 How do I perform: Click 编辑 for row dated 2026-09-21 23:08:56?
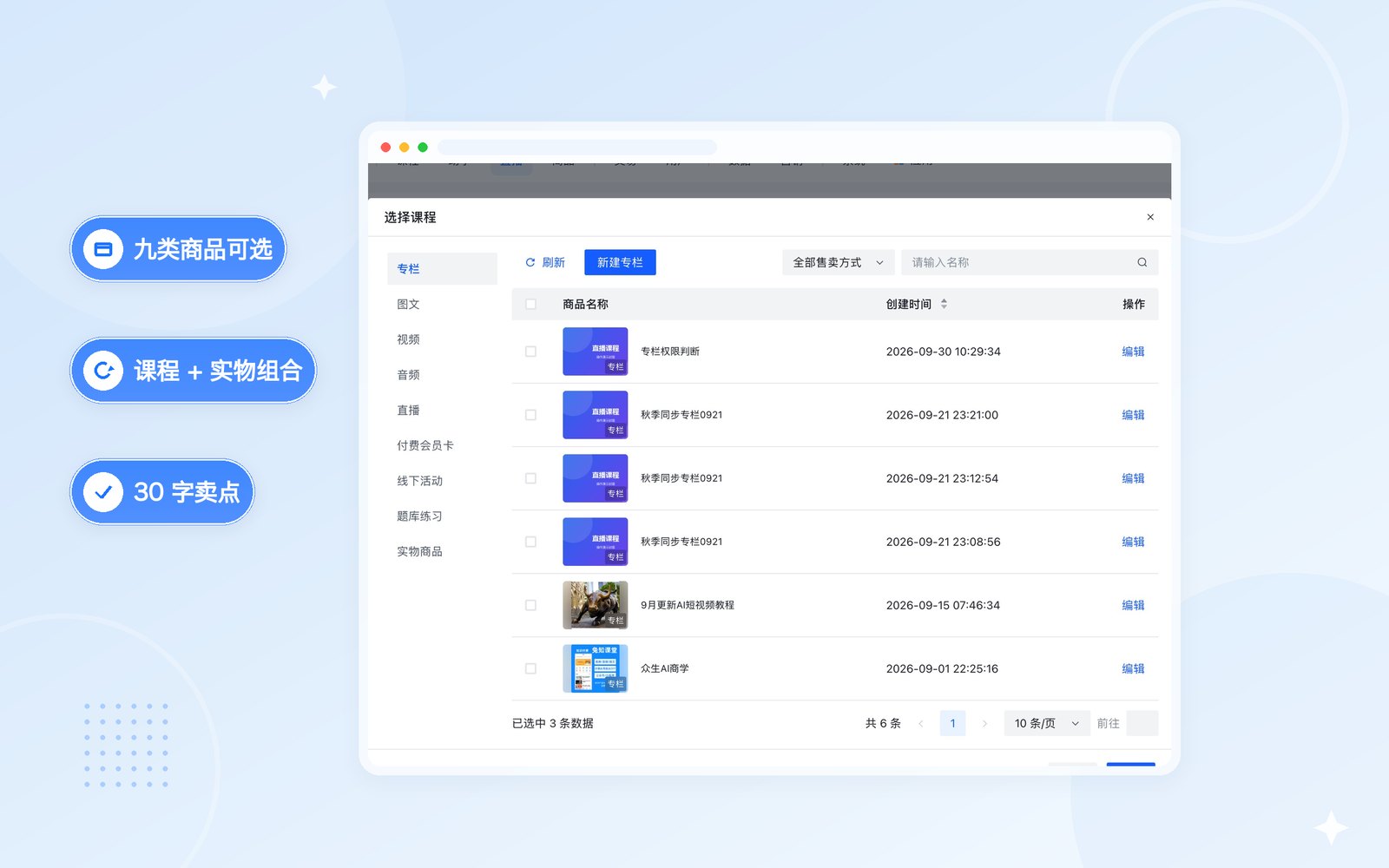1133,542
